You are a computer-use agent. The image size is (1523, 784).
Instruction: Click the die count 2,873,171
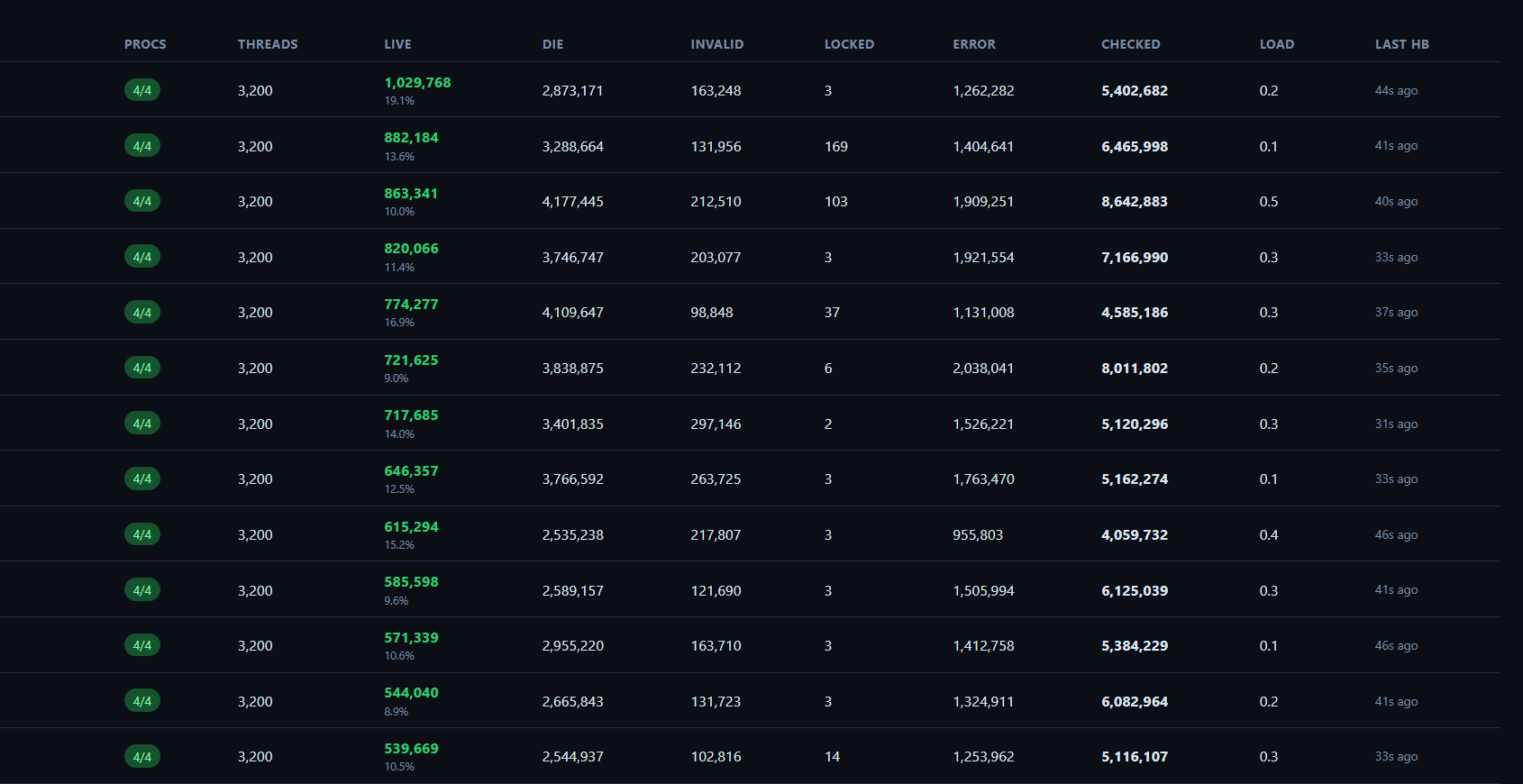[572, 91]
